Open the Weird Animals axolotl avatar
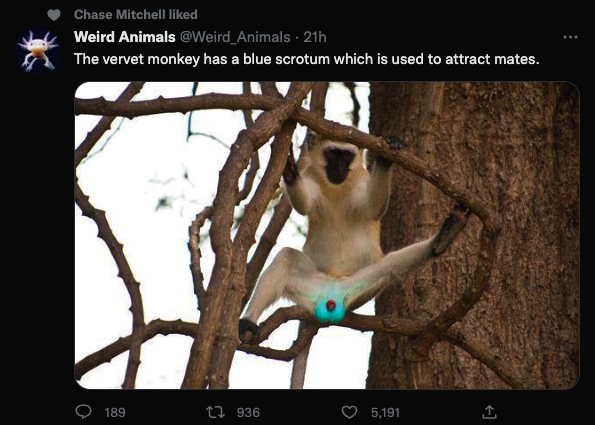595x425 pixels. pos(38,51)
